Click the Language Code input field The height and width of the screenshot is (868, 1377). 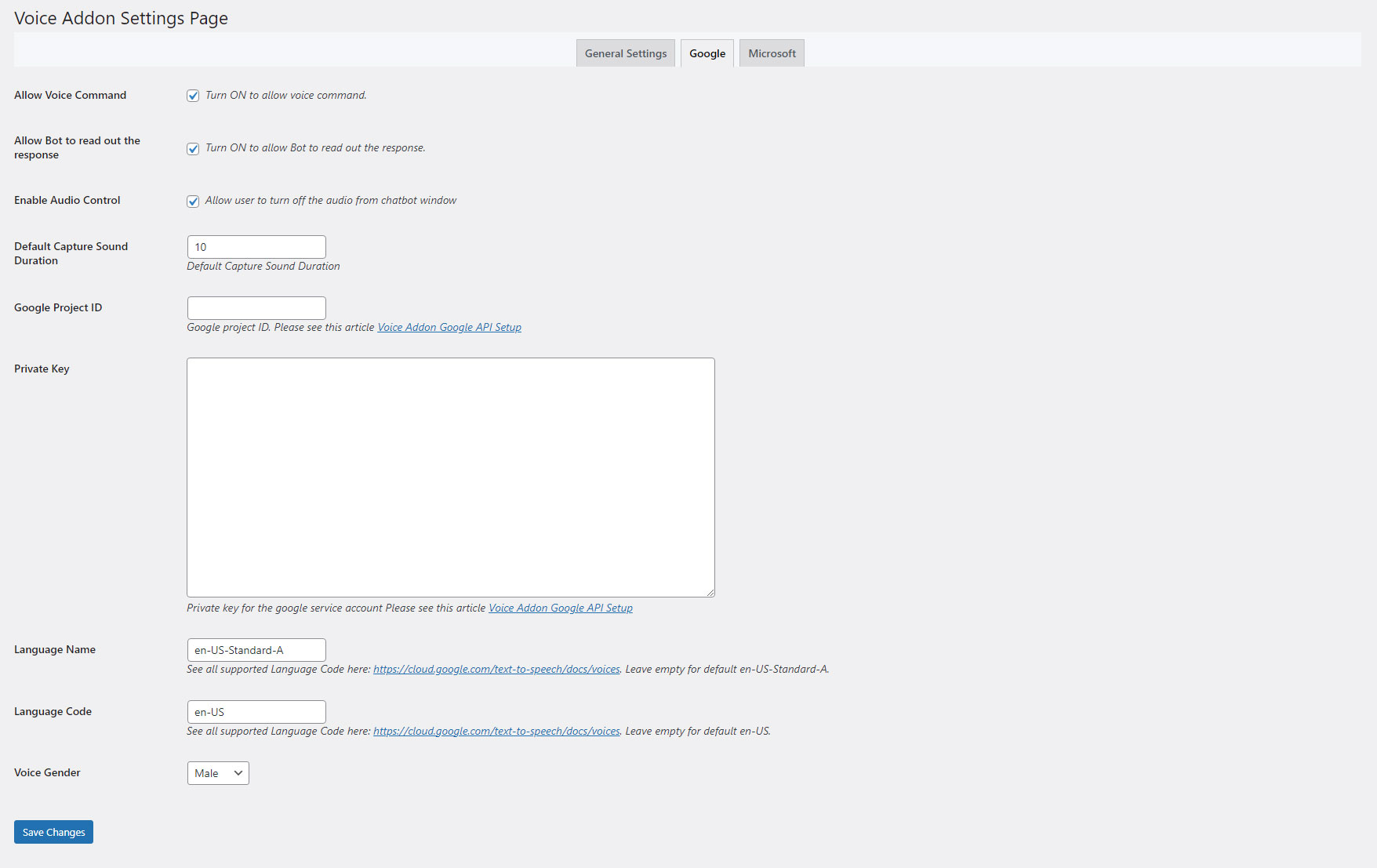click(x=256, y=712)
